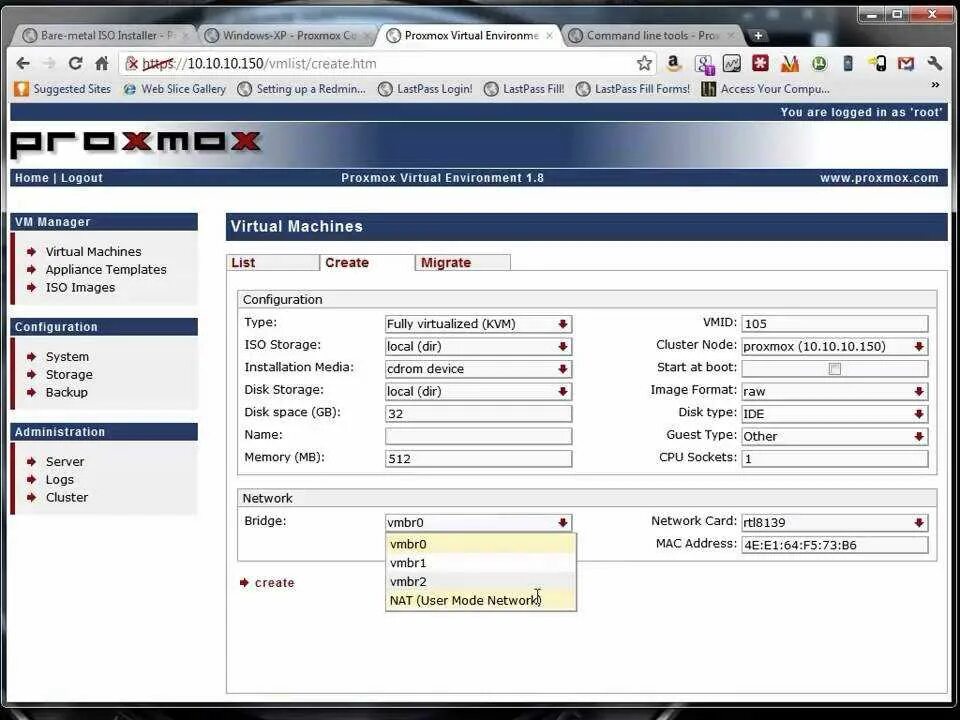Open the Disk type dropdown
960x720 pixels.
pyautogui.click(x=834, y=414)
